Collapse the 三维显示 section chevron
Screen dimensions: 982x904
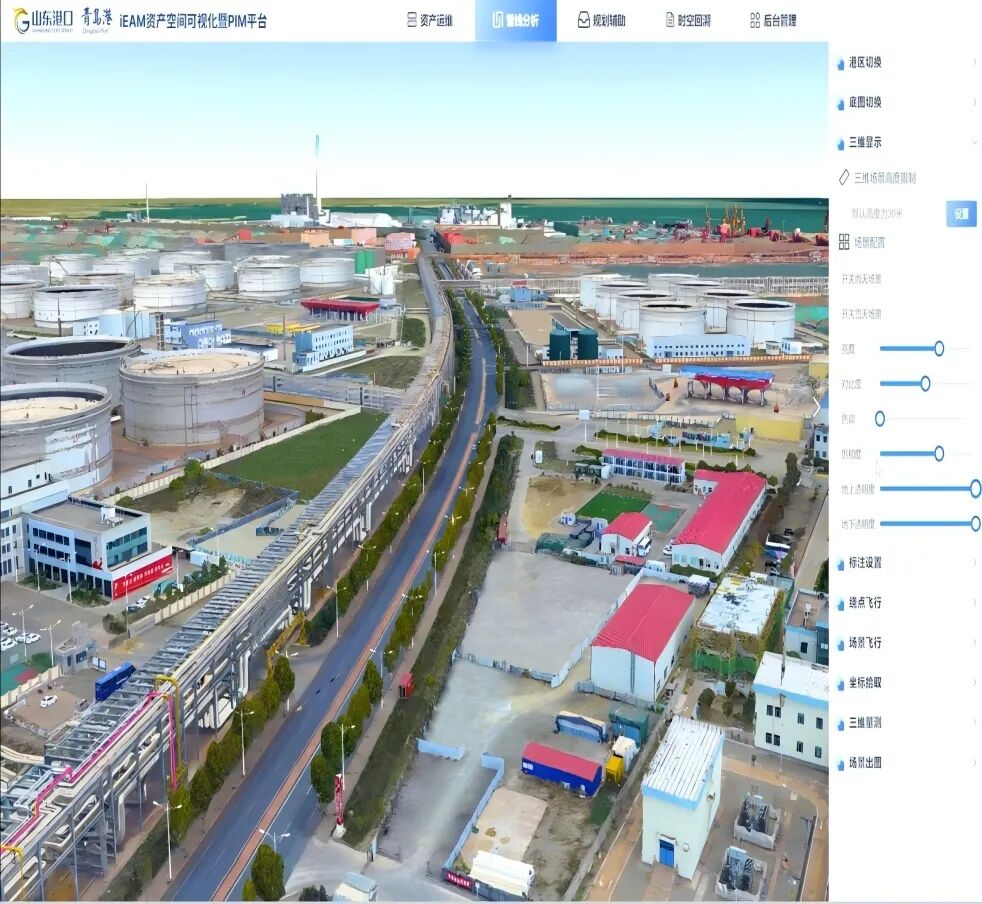[974, 142]
